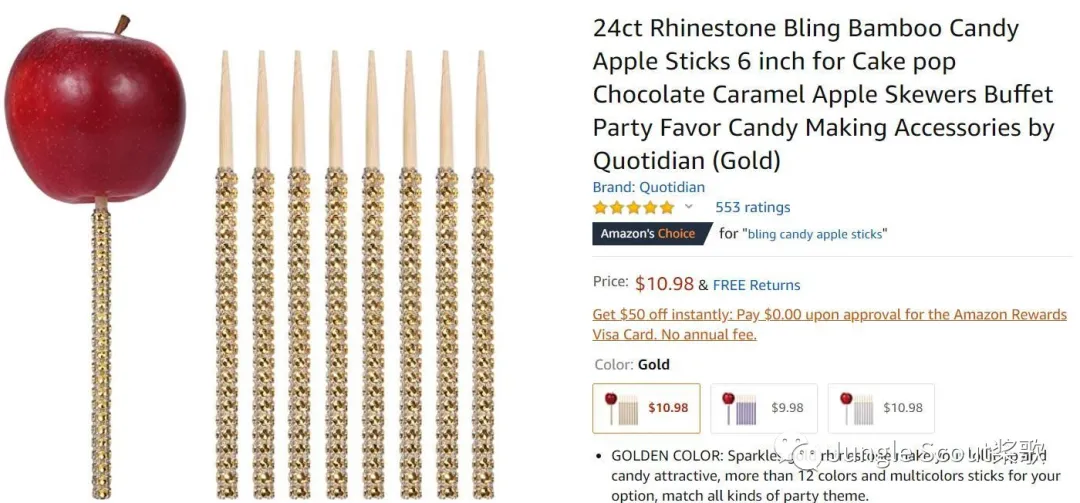Open the 553 ratings link

click(752, 207)
